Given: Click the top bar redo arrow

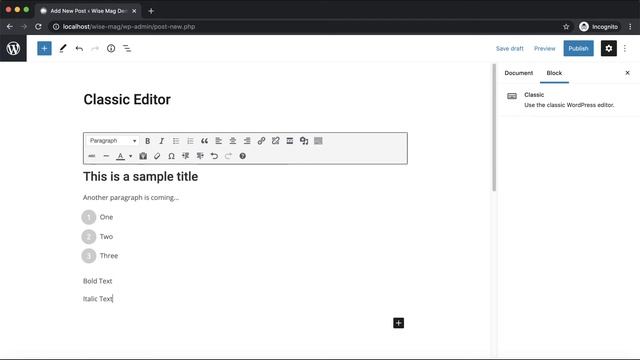Looking at the screenshot, I should [95, 49].
